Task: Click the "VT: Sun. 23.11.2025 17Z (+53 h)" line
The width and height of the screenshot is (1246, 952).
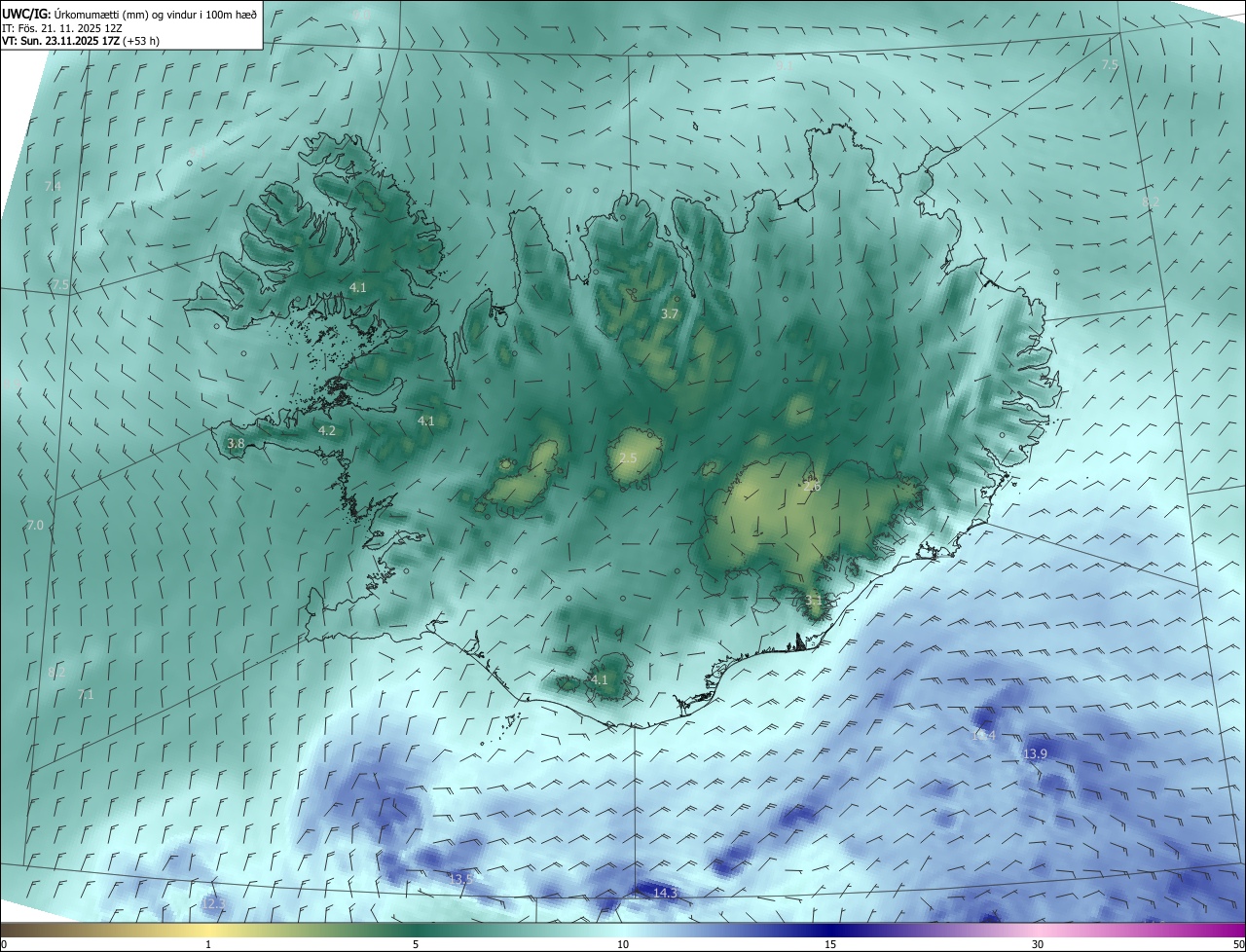Action: [81, 42]
